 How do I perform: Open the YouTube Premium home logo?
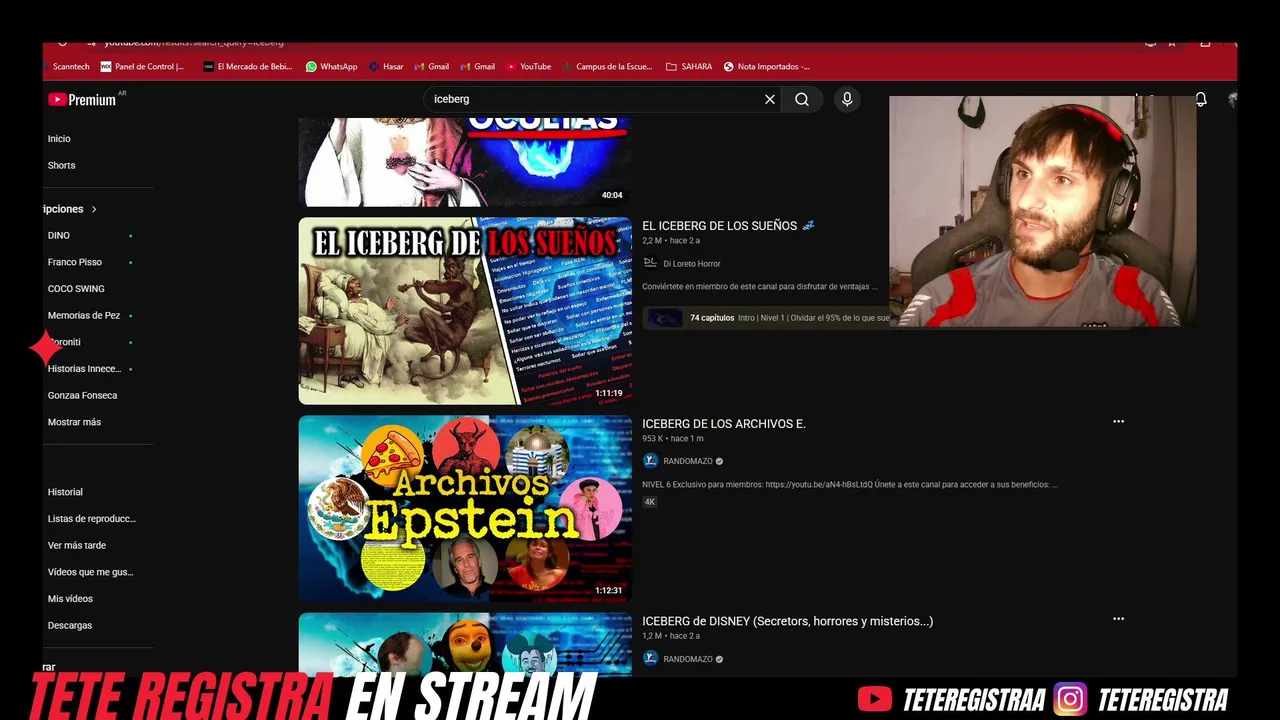click(82, 99)
